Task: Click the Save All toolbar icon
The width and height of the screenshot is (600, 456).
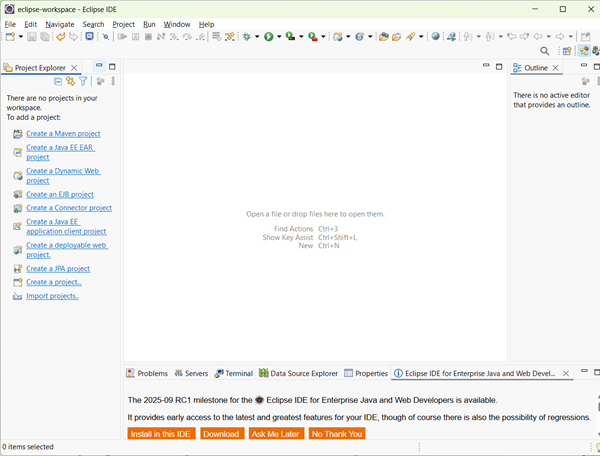Action: pos(45,37)
